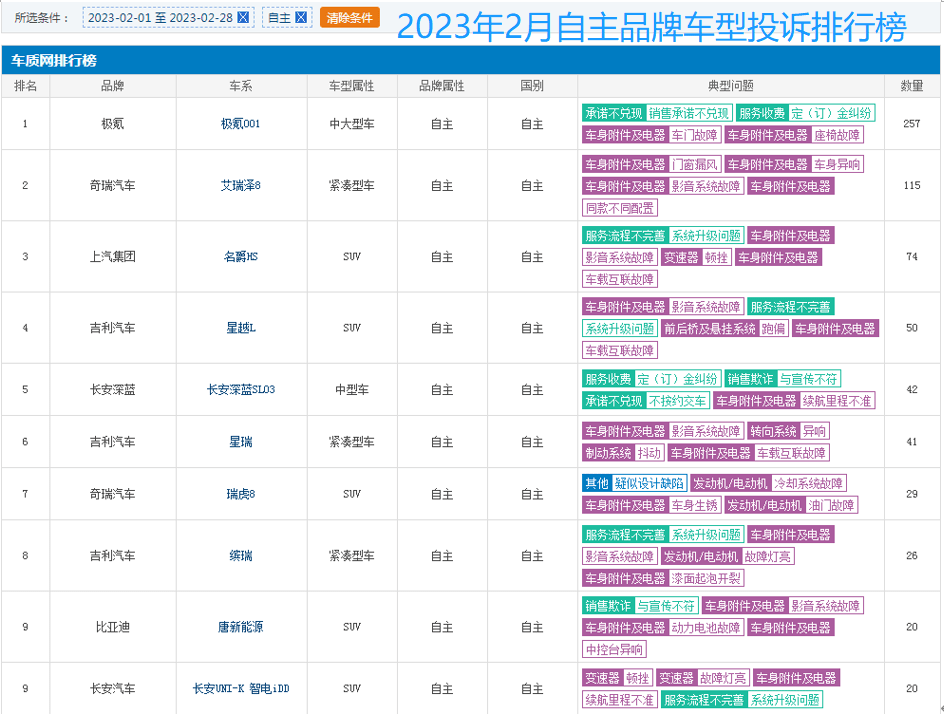
Task: Click the 品牌 column header
Action: (x=113, y=86)
